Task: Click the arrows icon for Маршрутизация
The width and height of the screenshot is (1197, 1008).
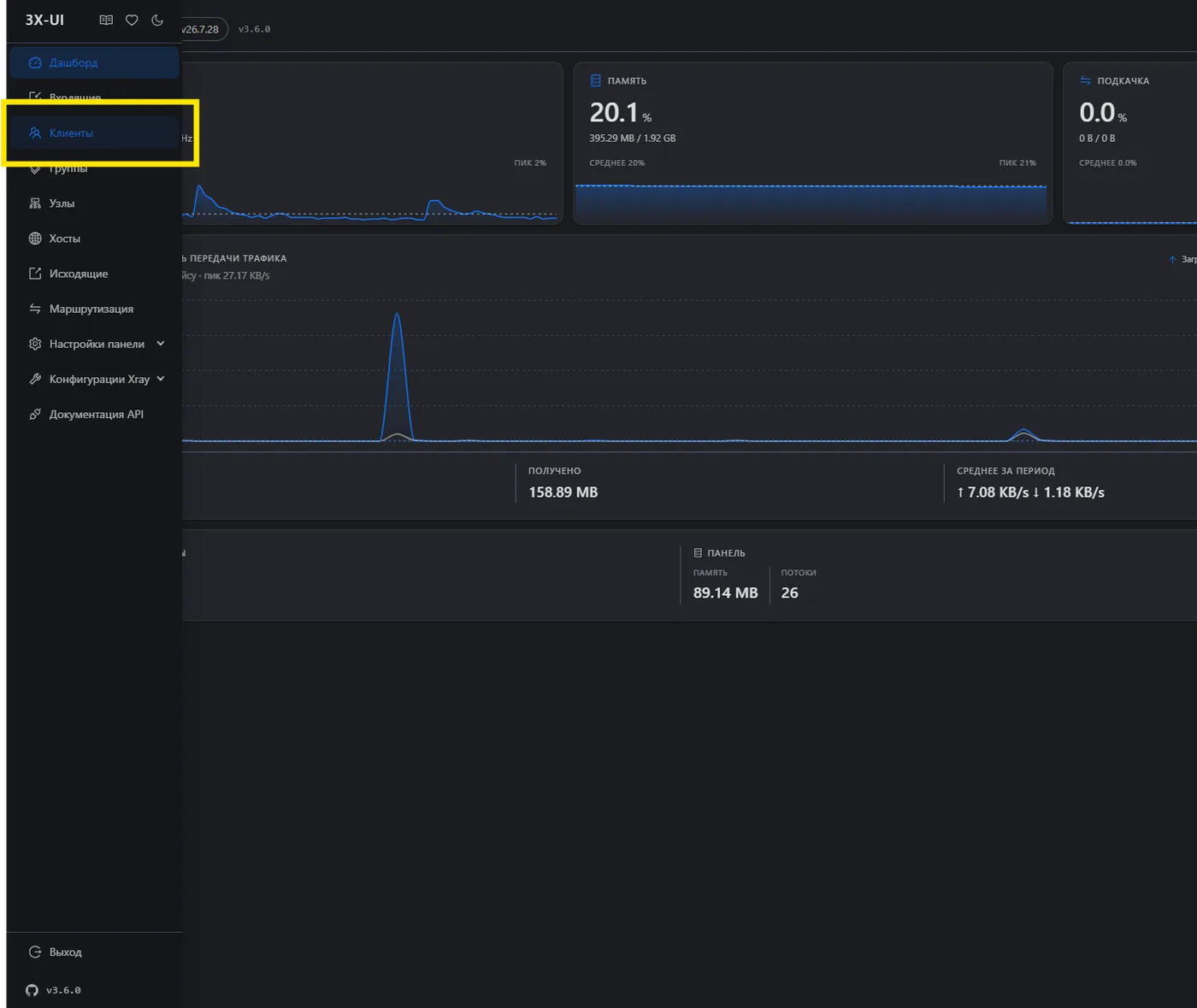Action: coord(35,309)
